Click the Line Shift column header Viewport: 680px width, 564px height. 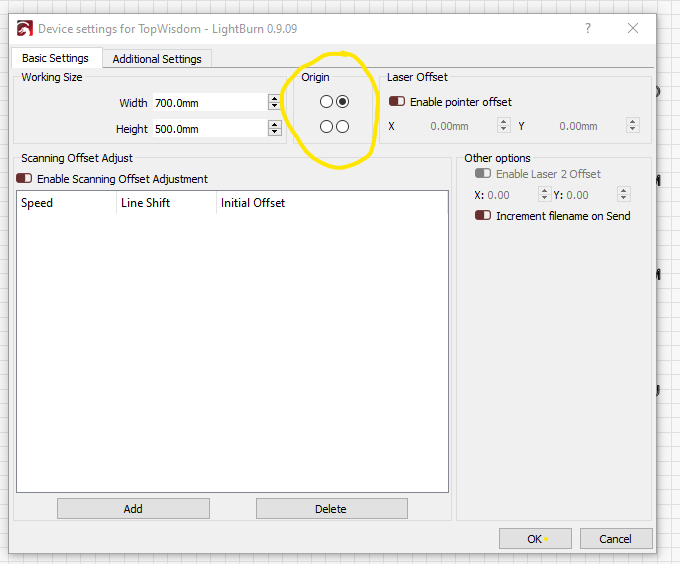coord(166,203)
